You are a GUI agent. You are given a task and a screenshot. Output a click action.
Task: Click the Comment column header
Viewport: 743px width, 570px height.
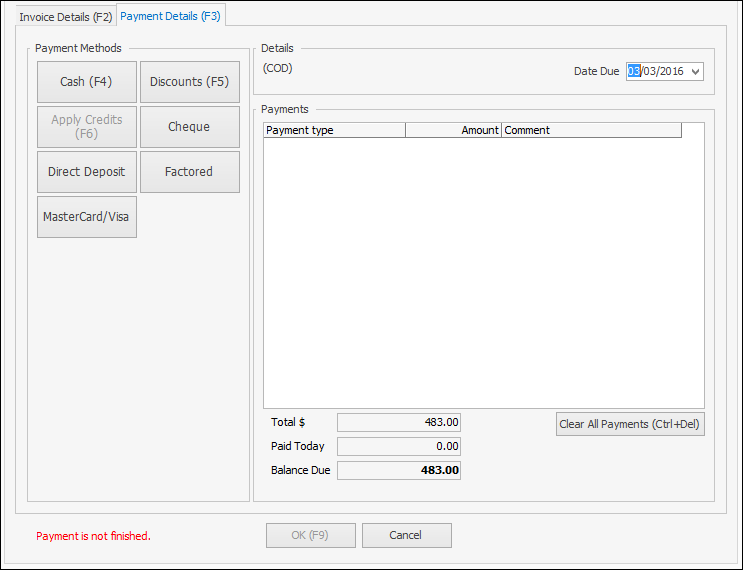[x=591, y=130]
